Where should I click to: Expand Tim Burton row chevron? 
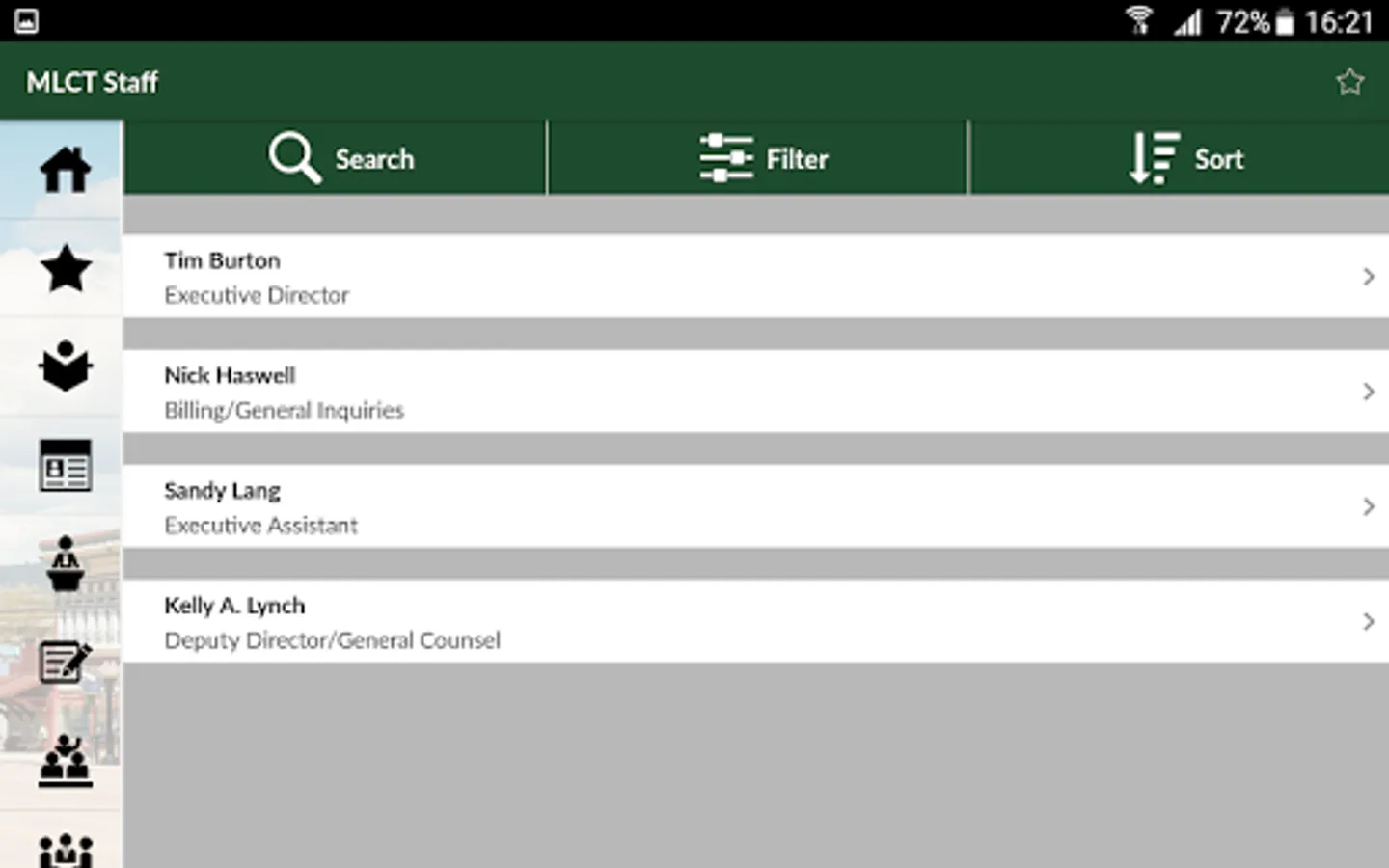(1368, 277)
